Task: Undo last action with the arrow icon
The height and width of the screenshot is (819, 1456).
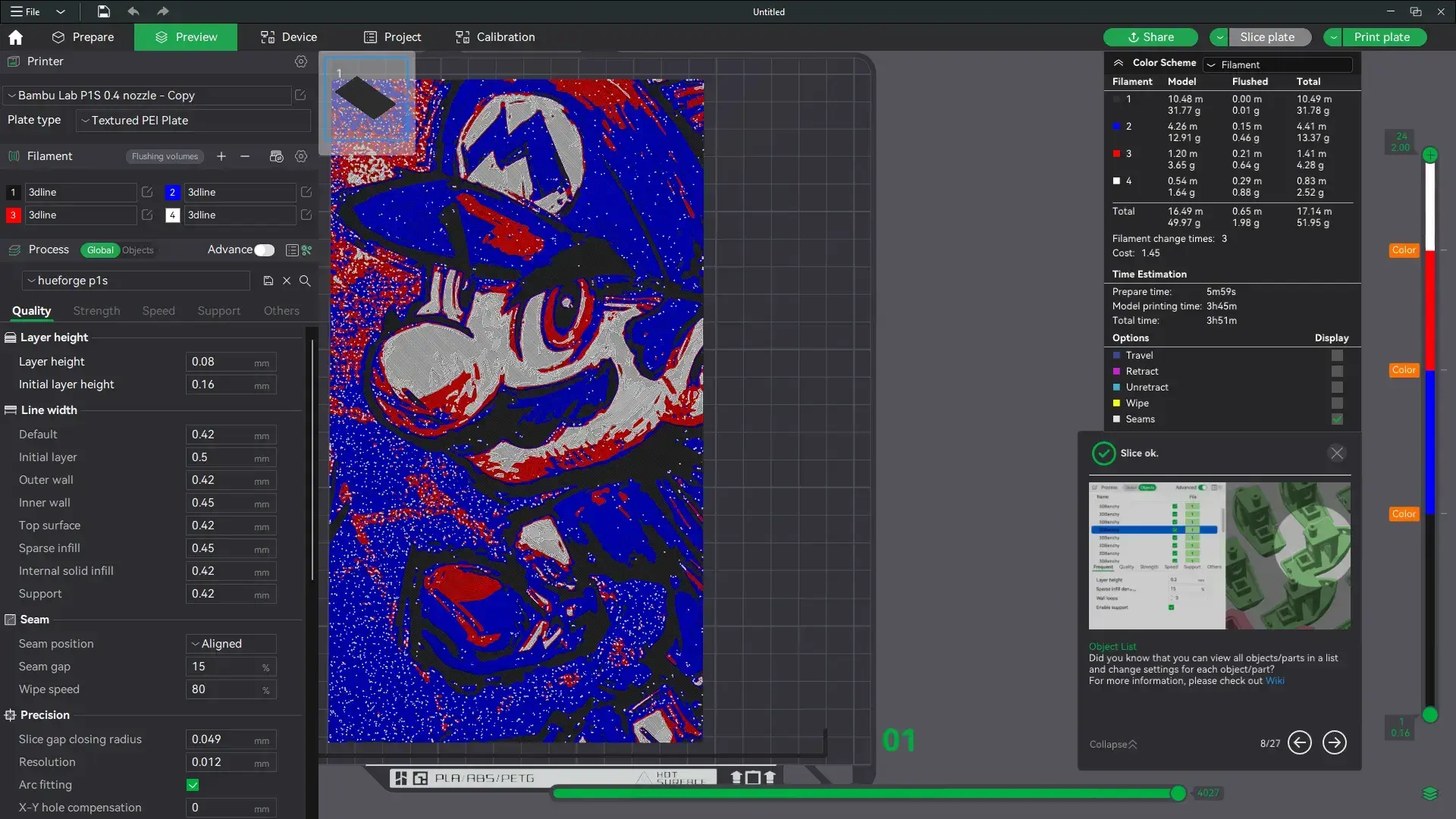Action: point(133,11)
